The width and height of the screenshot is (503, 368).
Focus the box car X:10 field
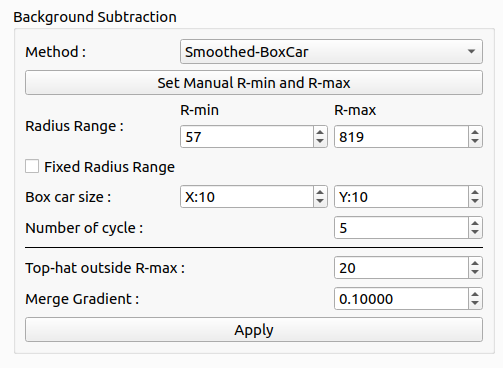point(247,197)
